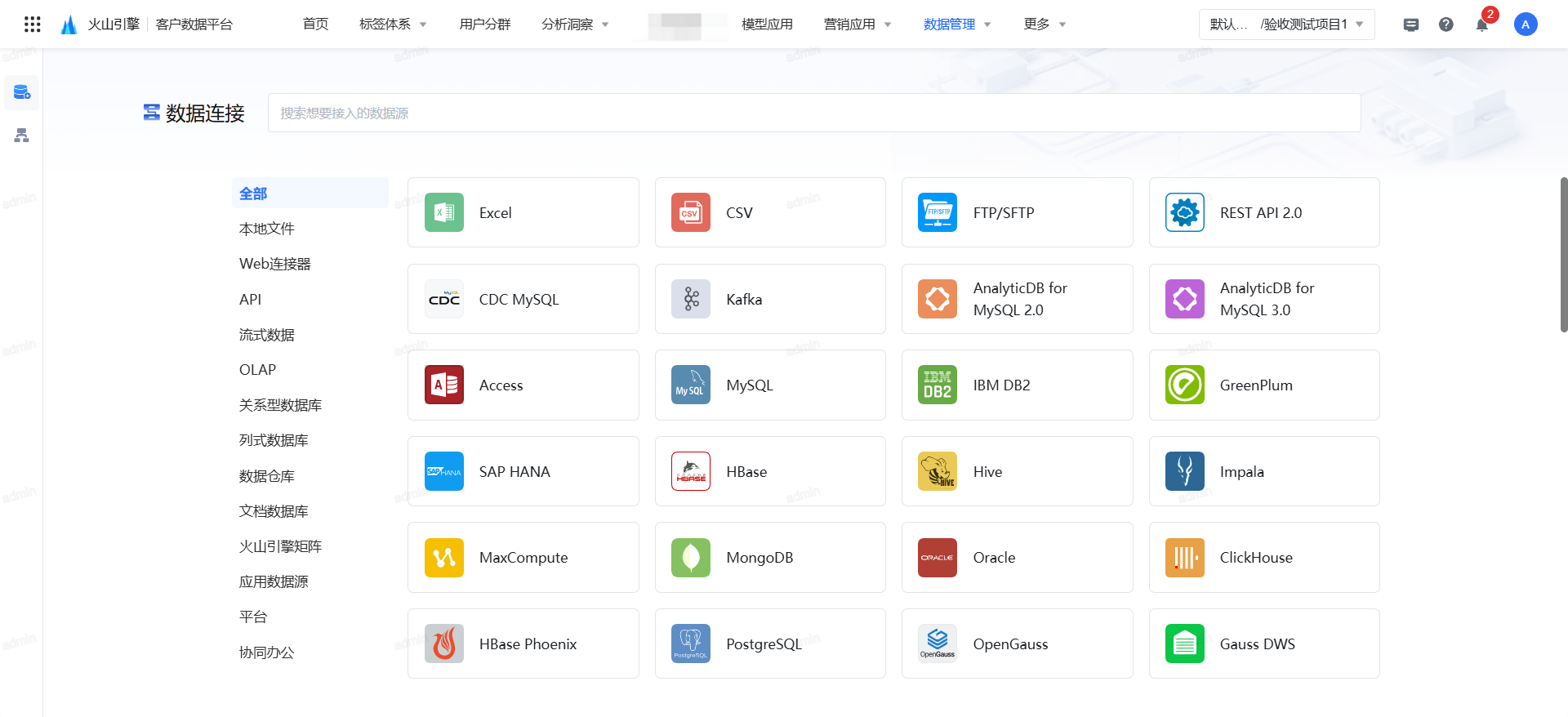Viewport: 1568px width, 717px height.
Task: Click the PostgreSQL elephant icon
Action: 691,644
